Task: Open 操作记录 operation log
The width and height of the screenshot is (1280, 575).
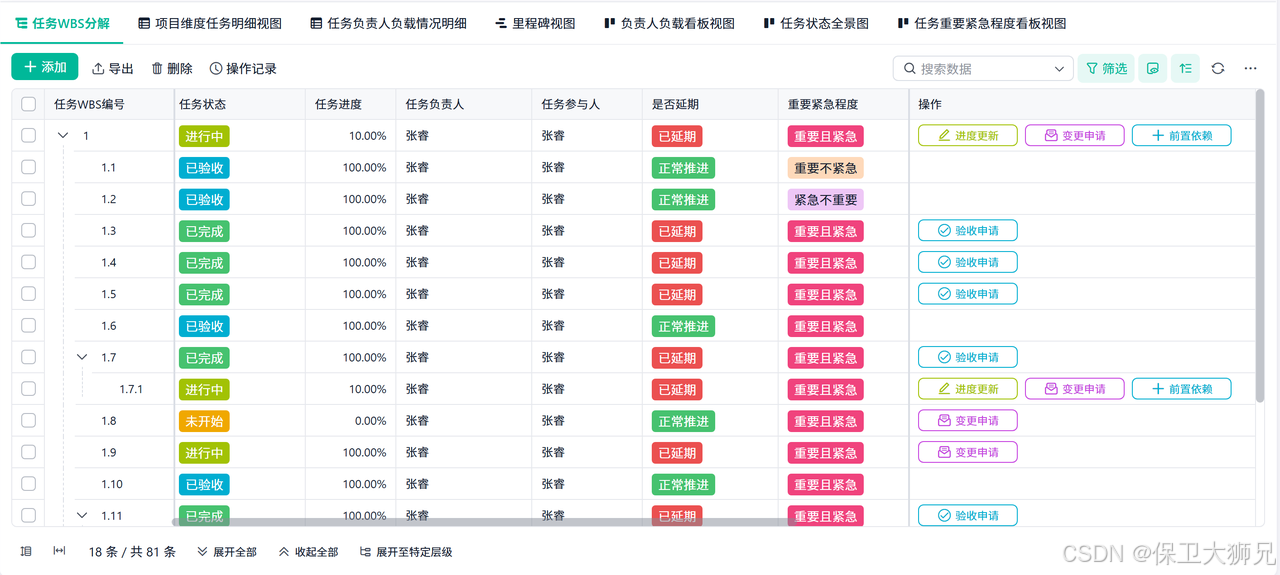Action: pyautogui.click(x=243, y=68)
